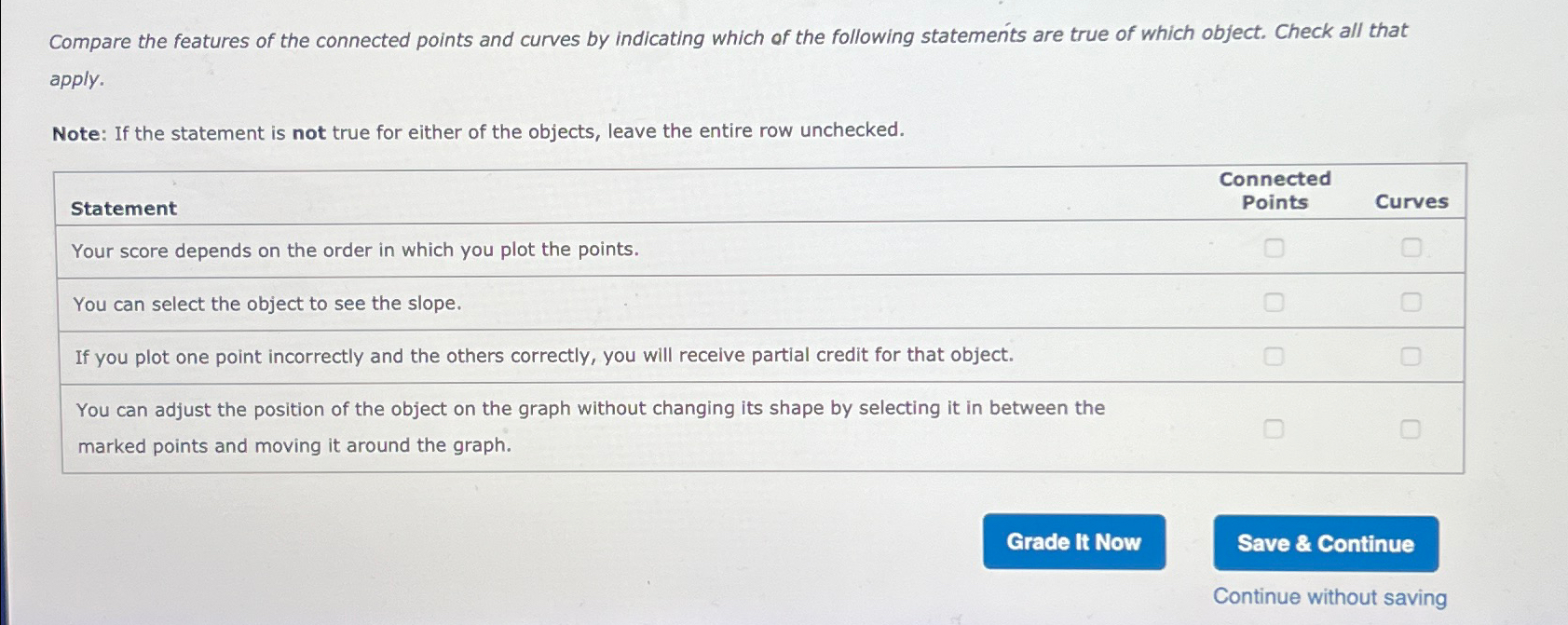Check Connected Points for adjust position statement
This screenshot has height=625, width=1568.
point(1275,428)
